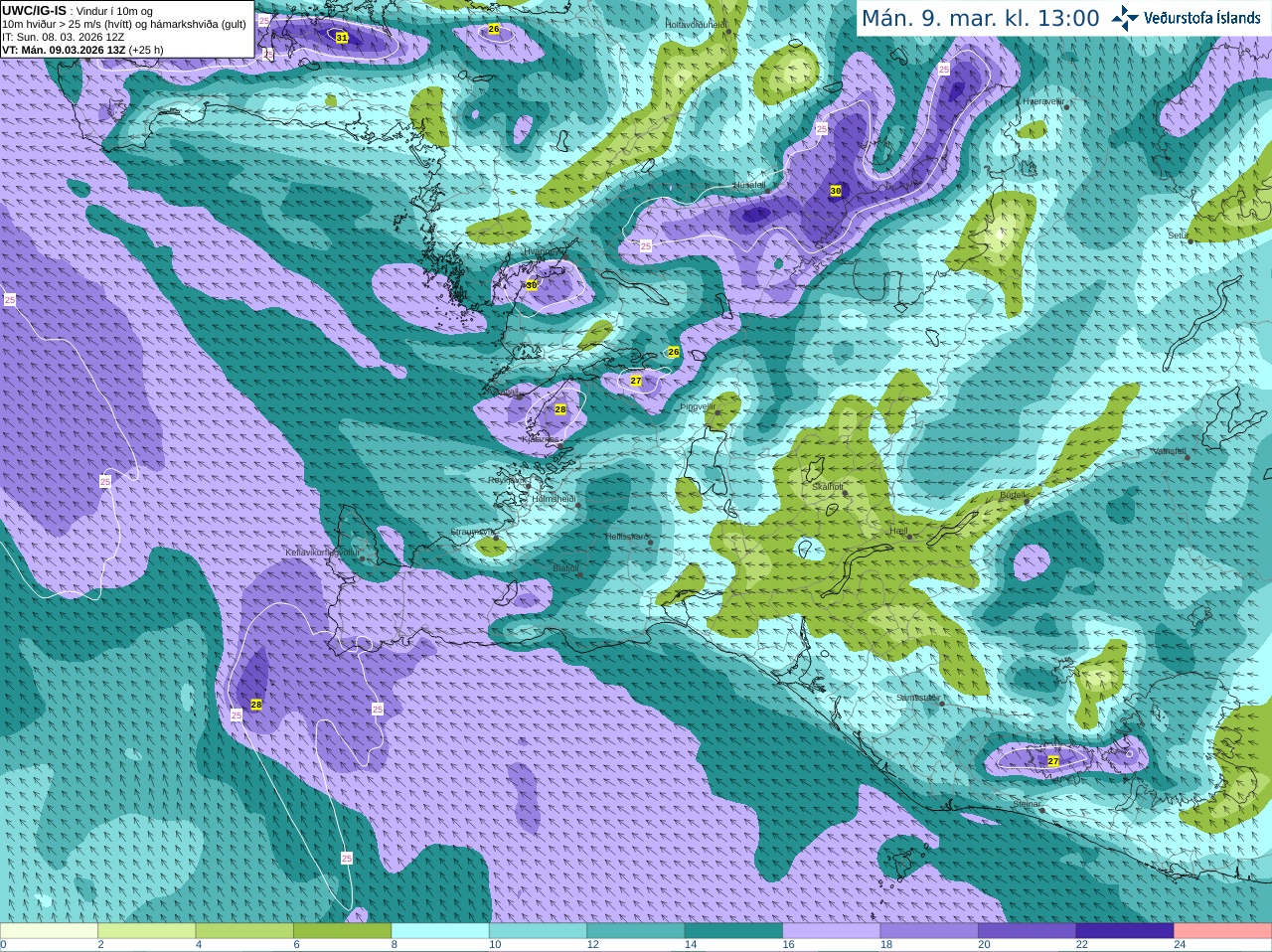Screen dimensions: 1272x952
Task: Click the Sámsstaðir station label
Action: pos(917,698)
